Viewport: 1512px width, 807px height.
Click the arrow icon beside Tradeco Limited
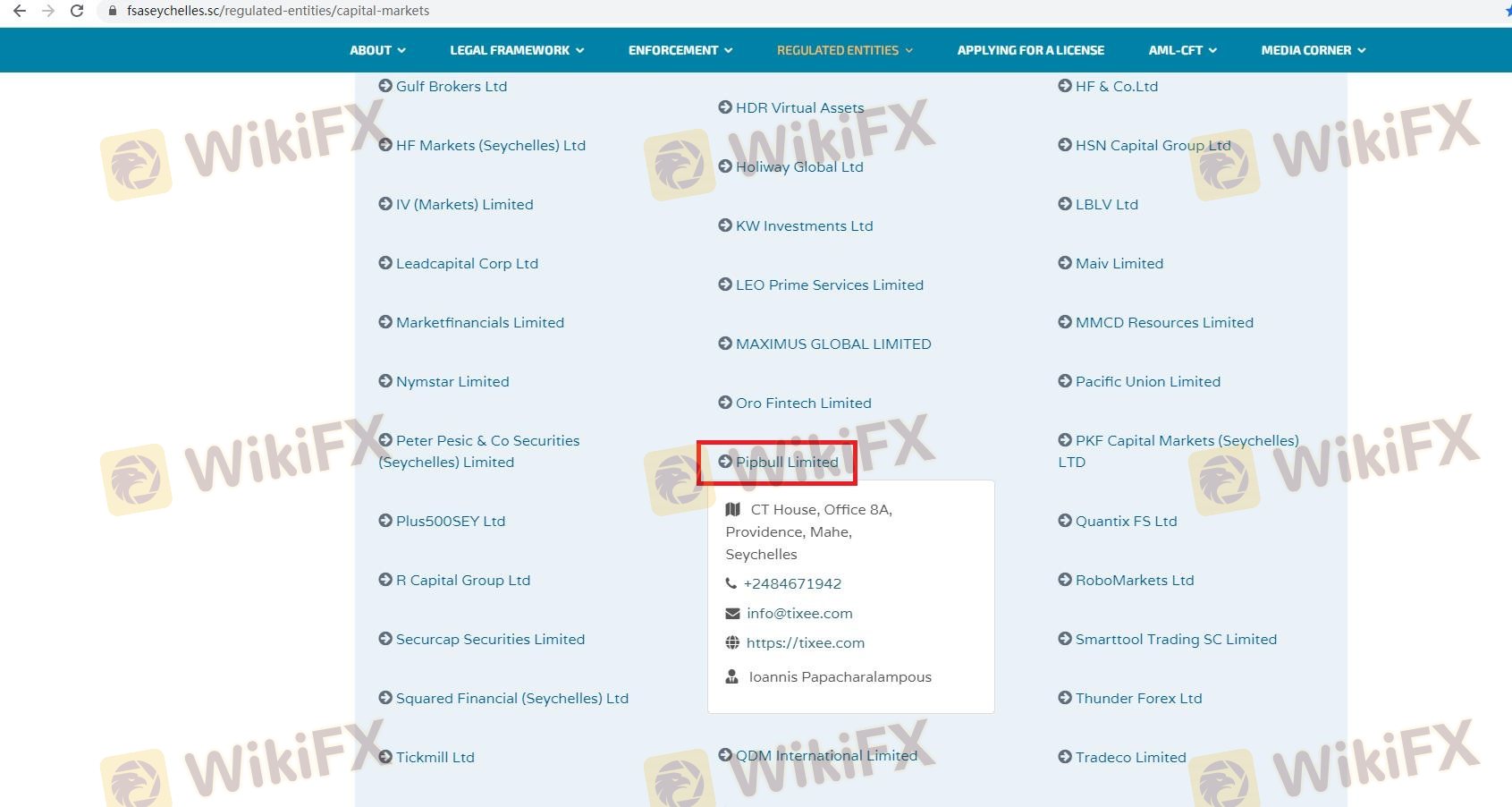1065,757
